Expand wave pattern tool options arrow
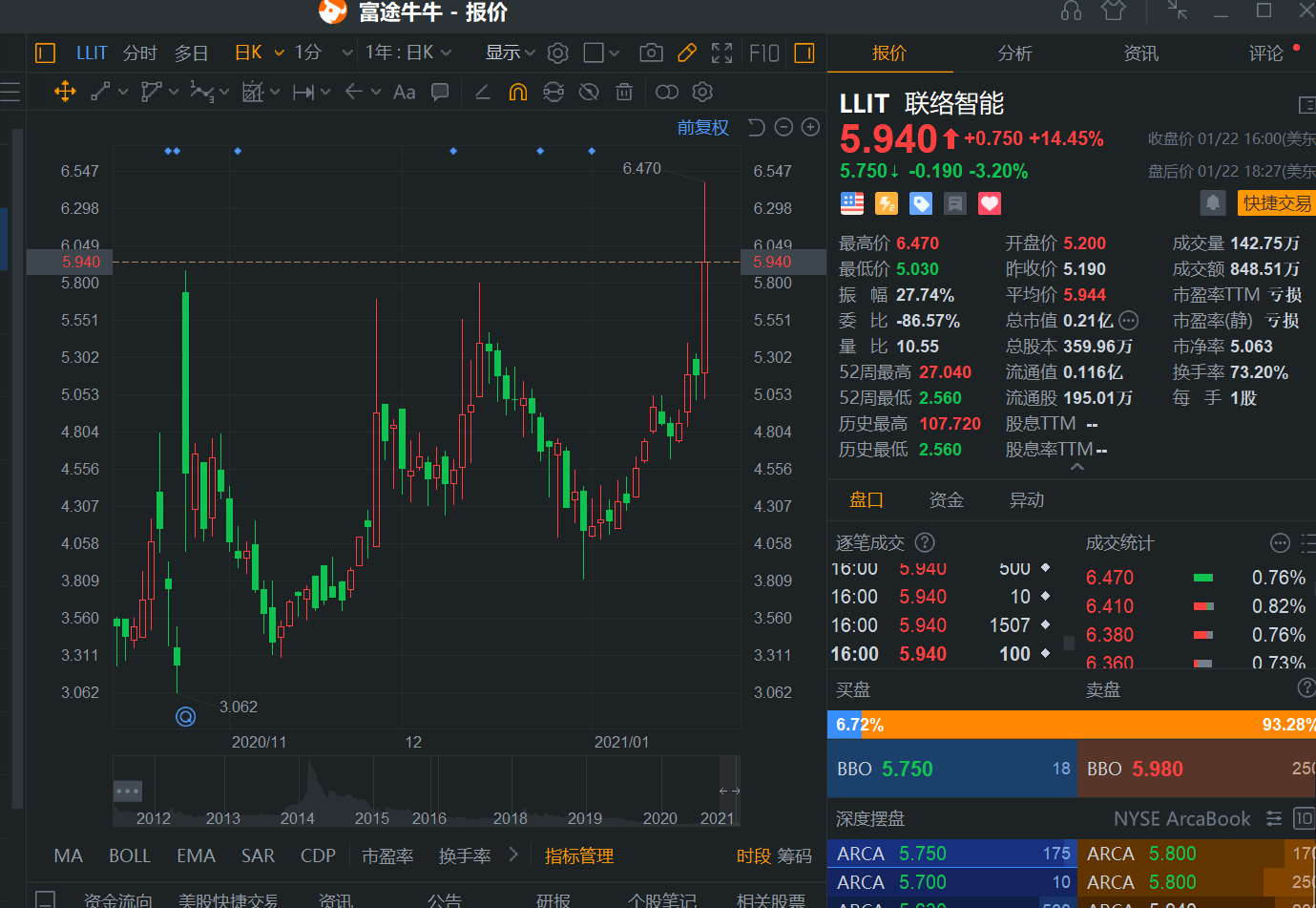This screenshot has width=1316, height=908. click(x=224, y=92)
